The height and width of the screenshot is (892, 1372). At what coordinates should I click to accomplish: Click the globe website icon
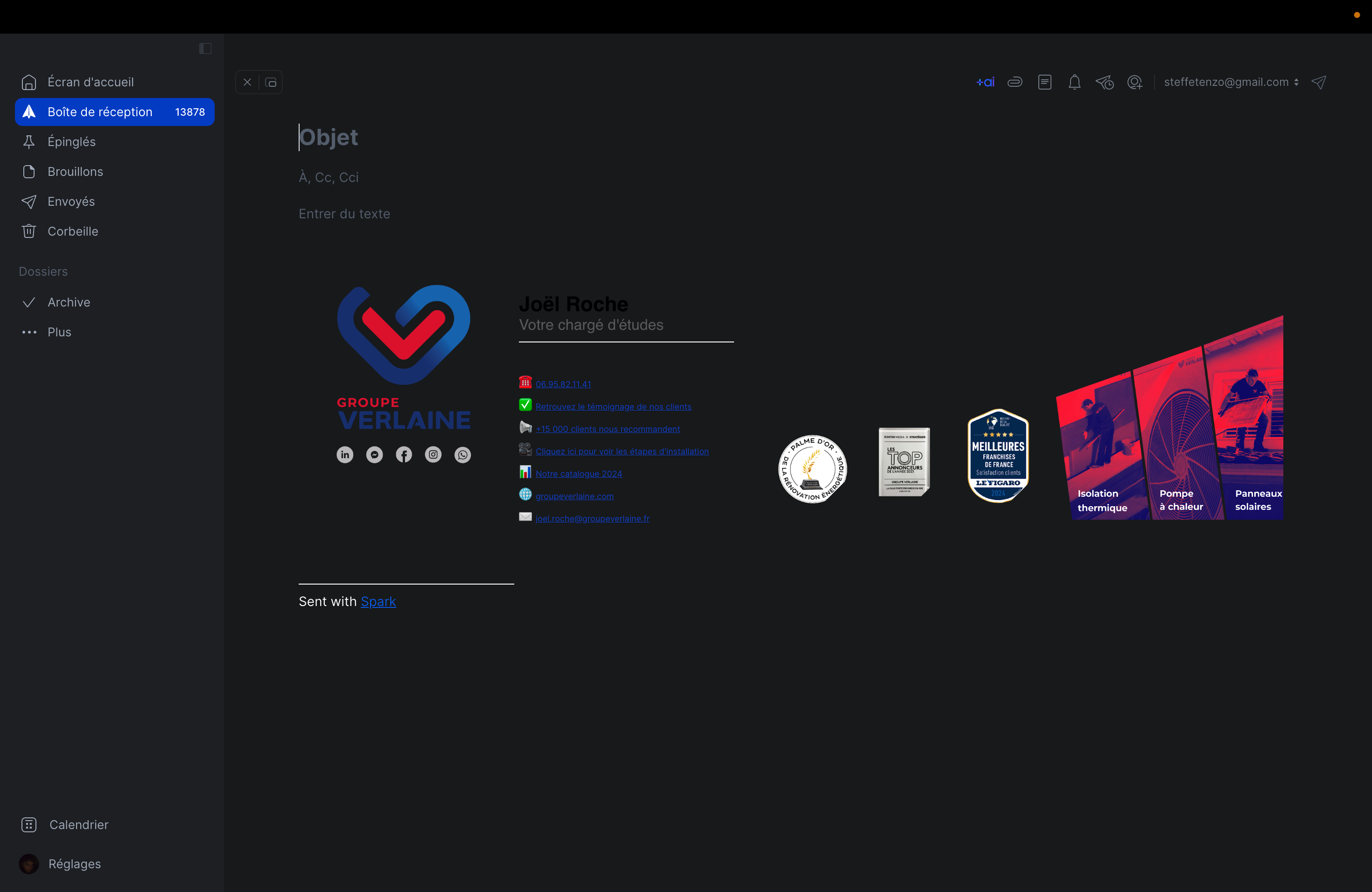(525, 495)
